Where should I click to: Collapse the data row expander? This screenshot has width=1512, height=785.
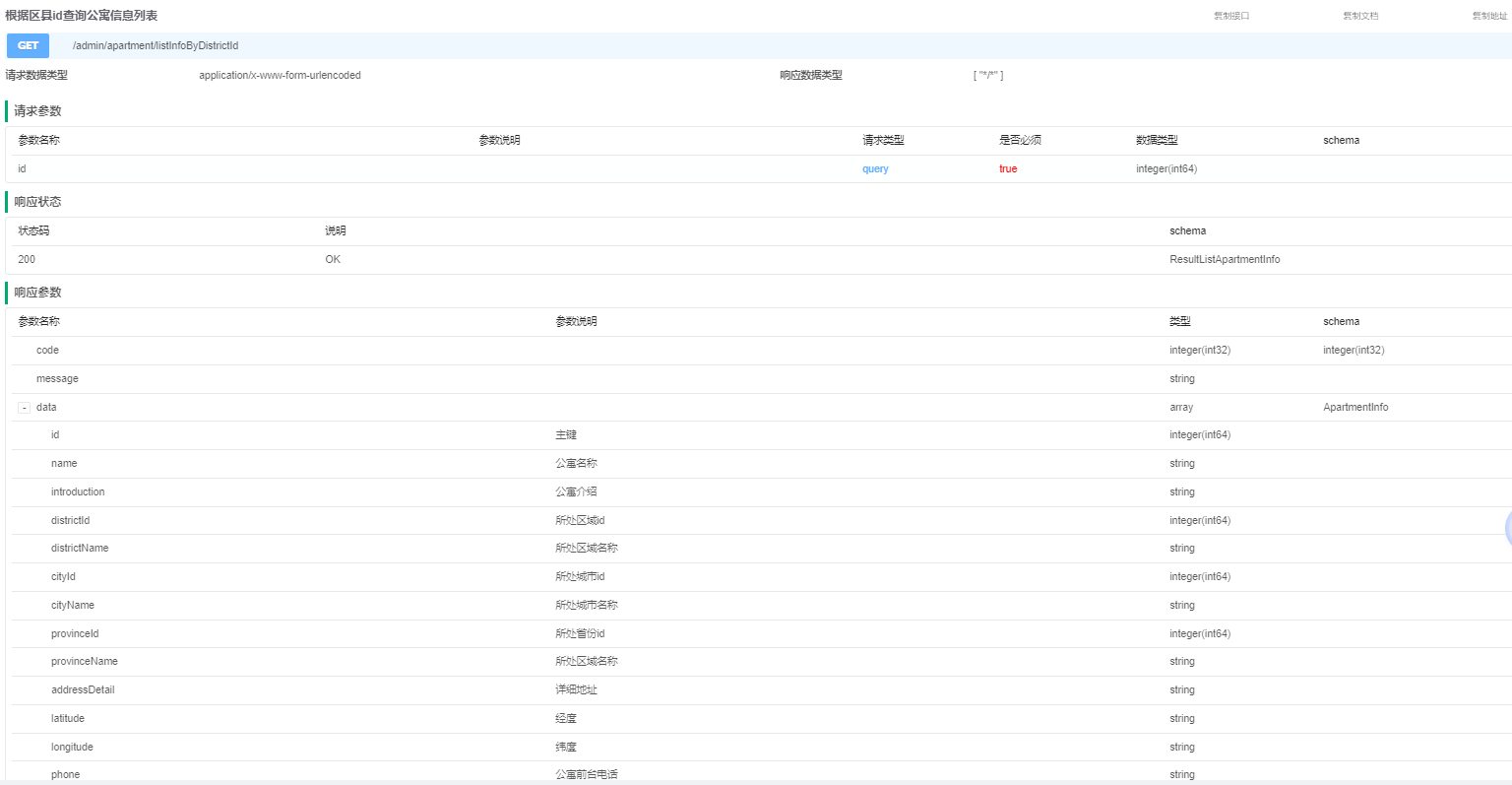[24, 408]
